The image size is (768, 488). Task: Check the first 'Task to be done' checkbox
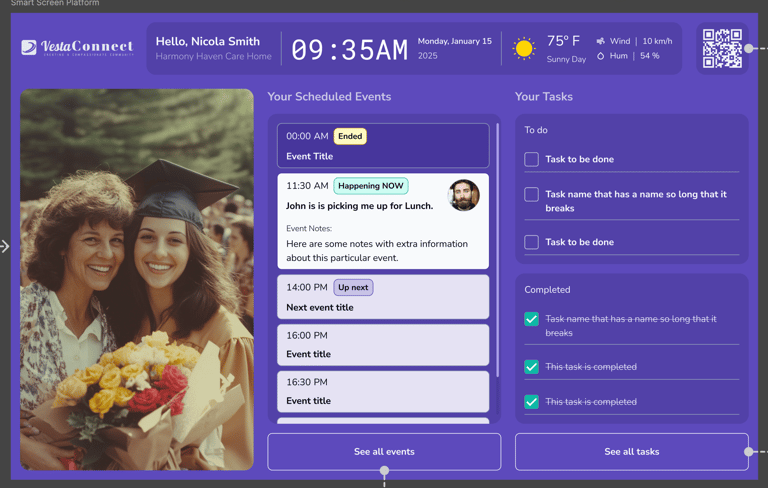pyautogui.click(x=531, y=159)
